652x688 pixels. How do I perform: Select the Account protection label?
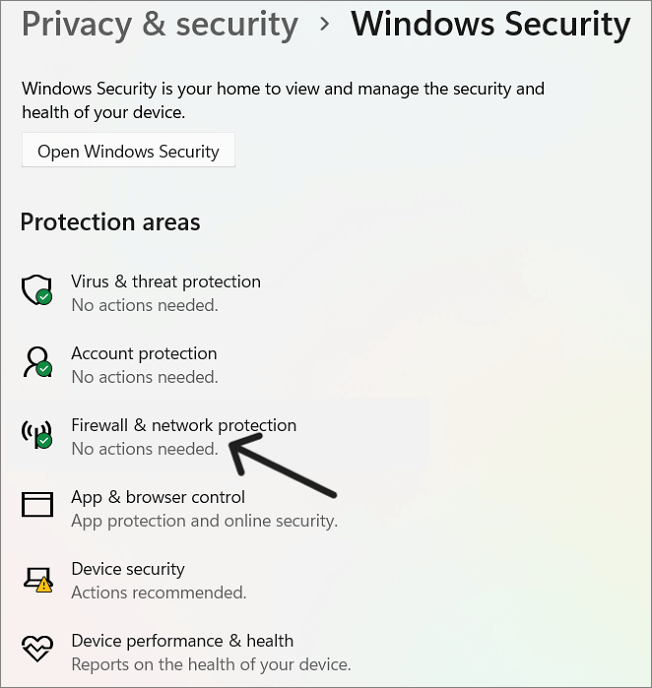pos(144,354)
